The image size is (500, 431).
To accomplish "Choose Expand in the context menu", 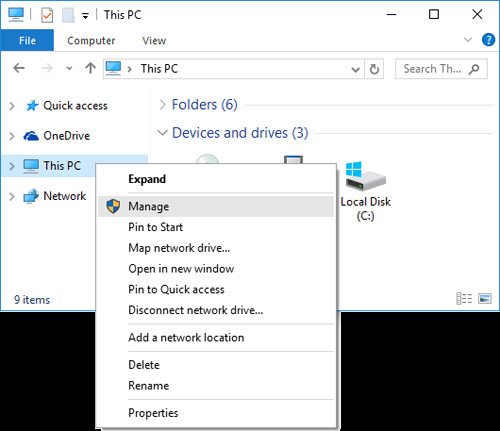I will (x=216, y=179).
